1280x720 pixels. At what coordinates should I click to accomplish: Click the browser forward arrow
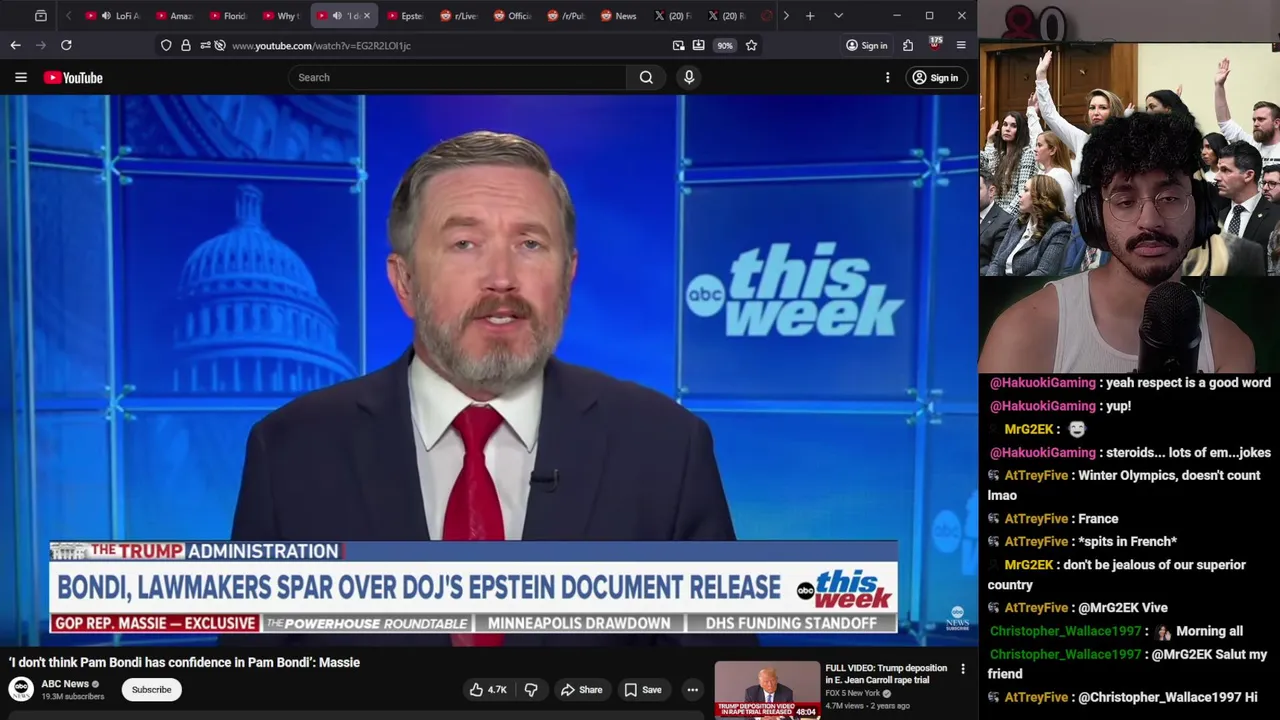coord(41,45)
